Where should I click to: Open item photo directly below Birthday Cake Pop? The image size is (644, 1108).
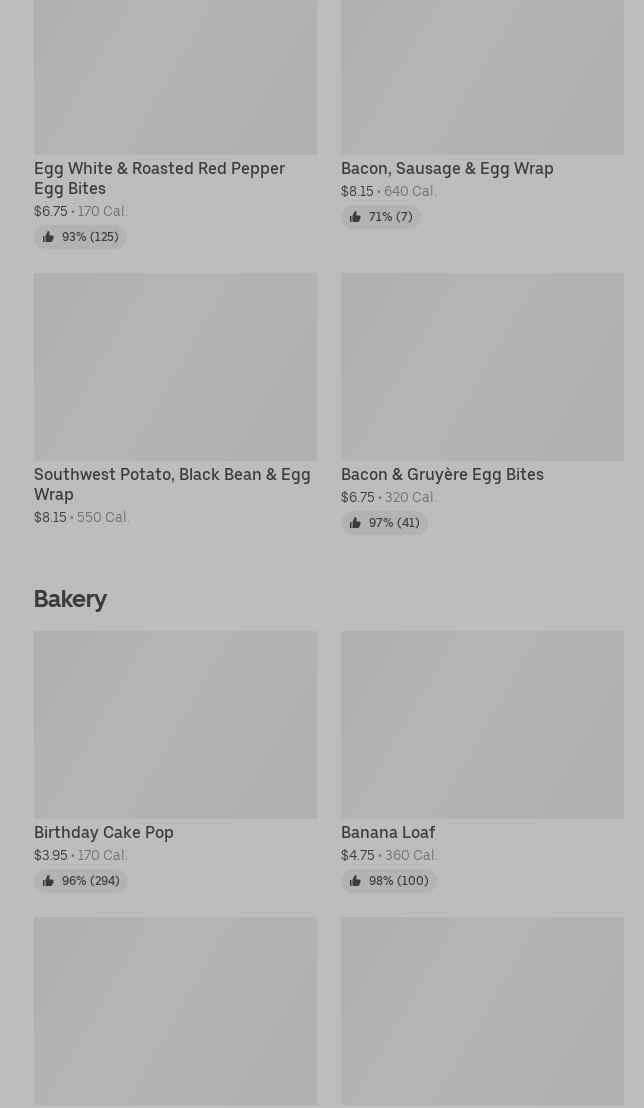(175, 1011)
